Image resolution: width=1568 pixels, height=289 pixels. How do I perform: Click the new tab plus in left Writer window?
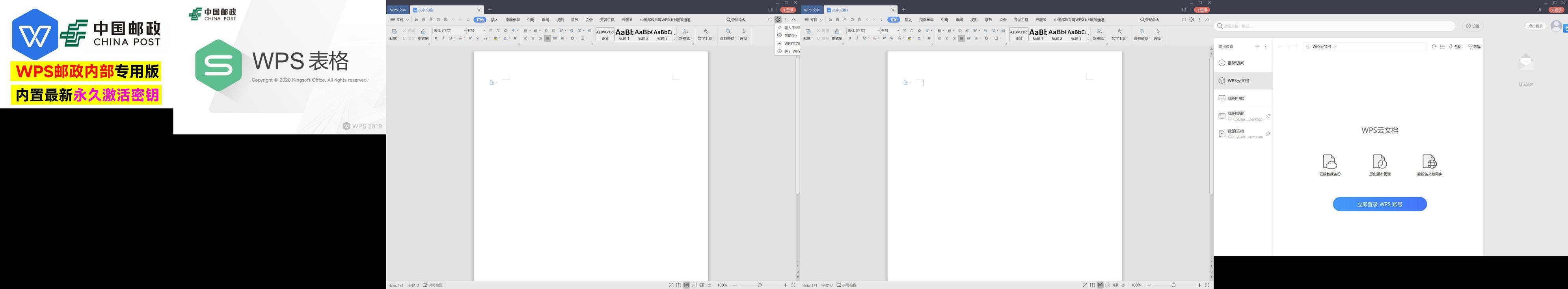coord(490,10)
